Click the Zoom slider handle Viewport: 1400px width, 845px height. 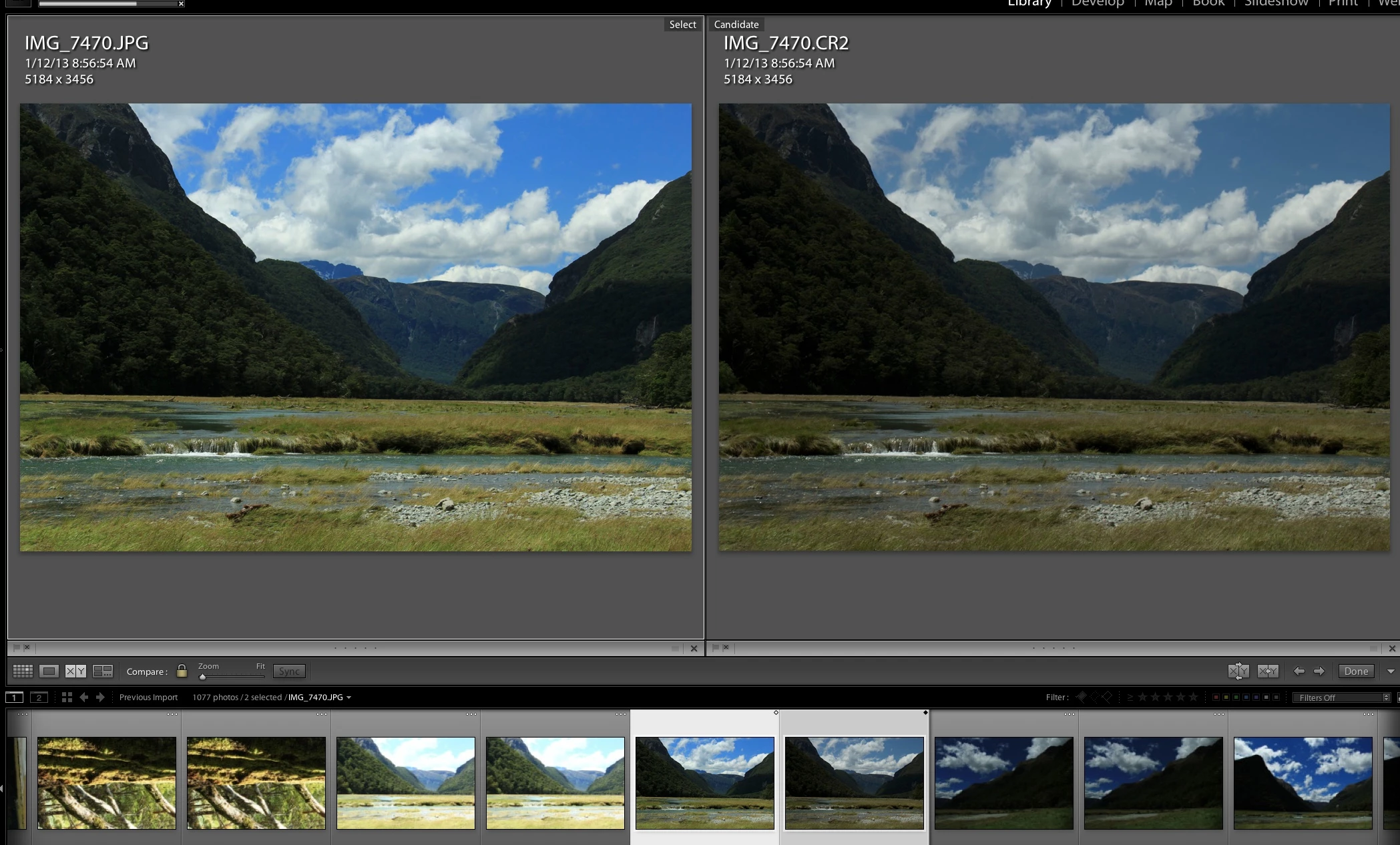click(202, 676)
